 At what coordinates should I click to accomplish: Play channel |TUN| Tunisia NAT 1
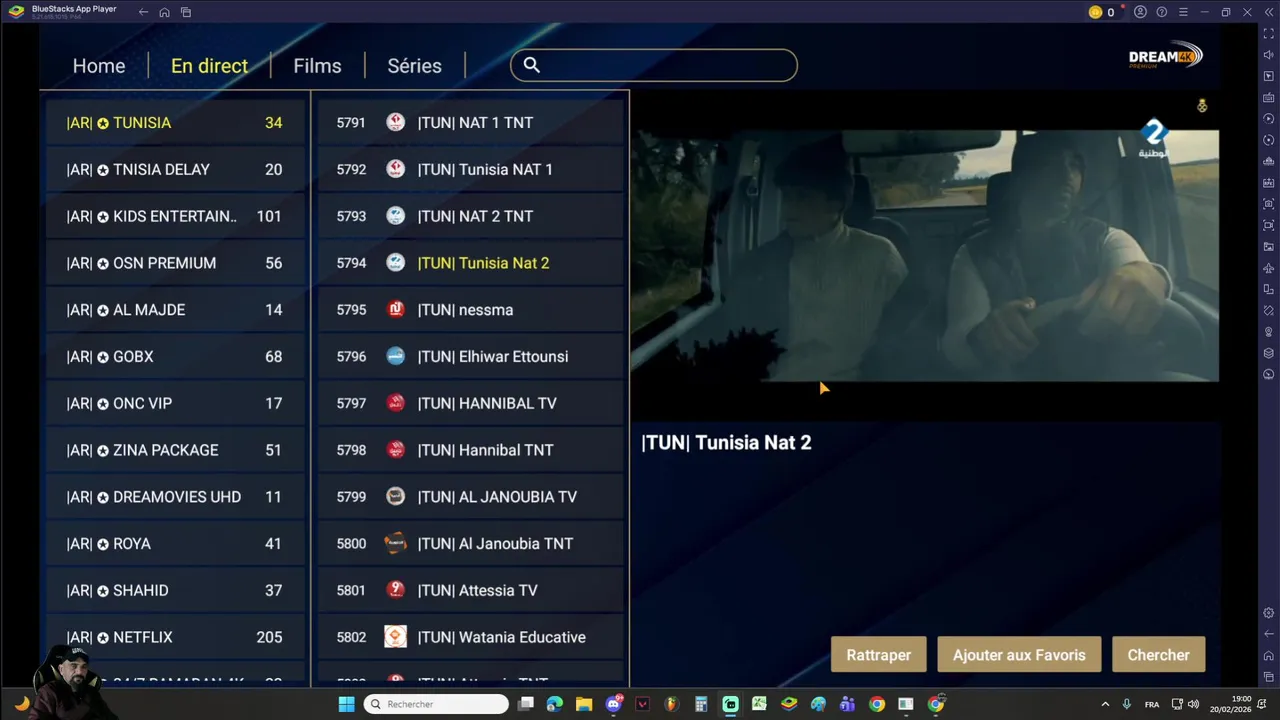coord(471,169)
